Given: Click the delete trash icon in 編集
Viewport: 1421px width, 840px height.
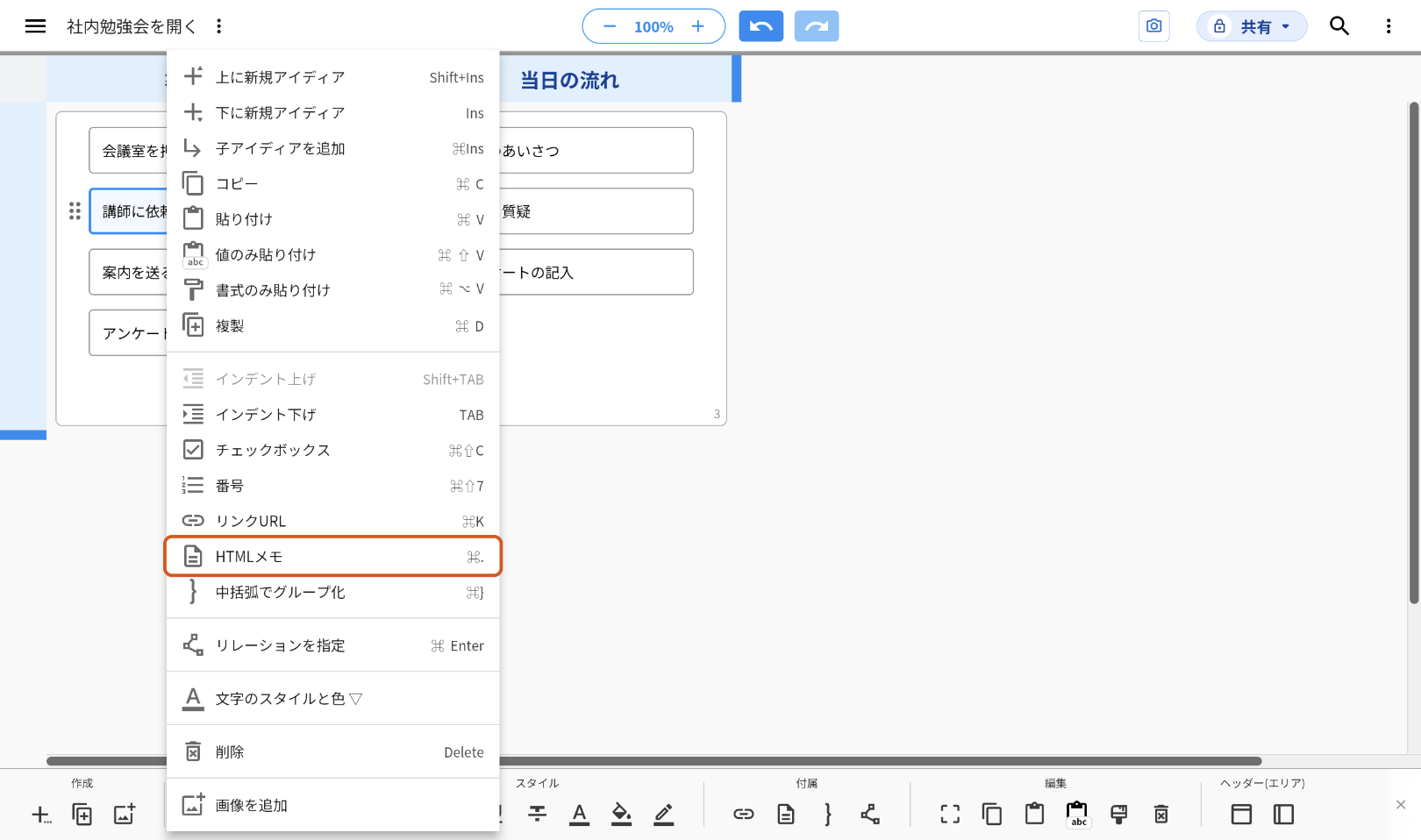Looking at the screenshot, I should [1161, 815].
